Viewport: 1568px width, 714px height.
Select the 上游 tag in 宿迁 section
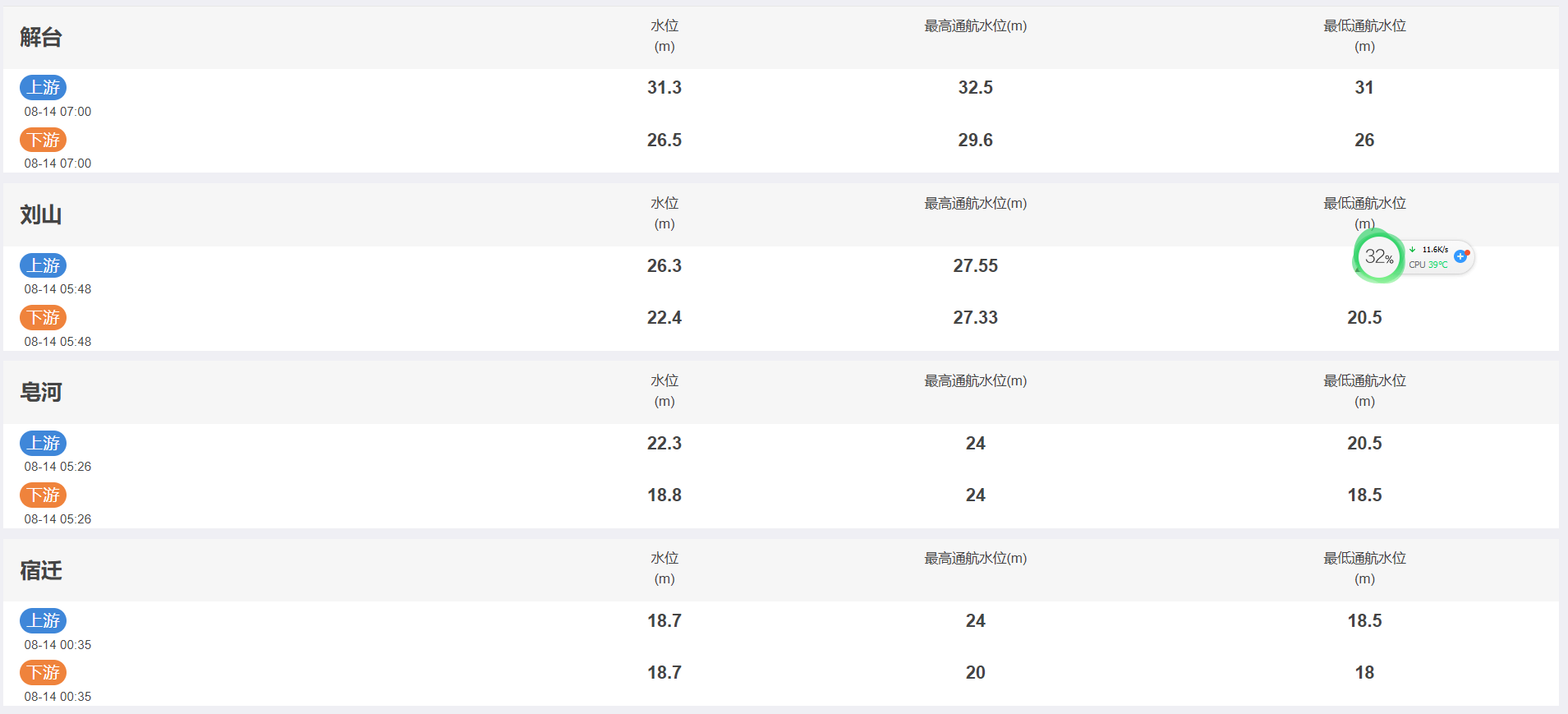(44, 620)
